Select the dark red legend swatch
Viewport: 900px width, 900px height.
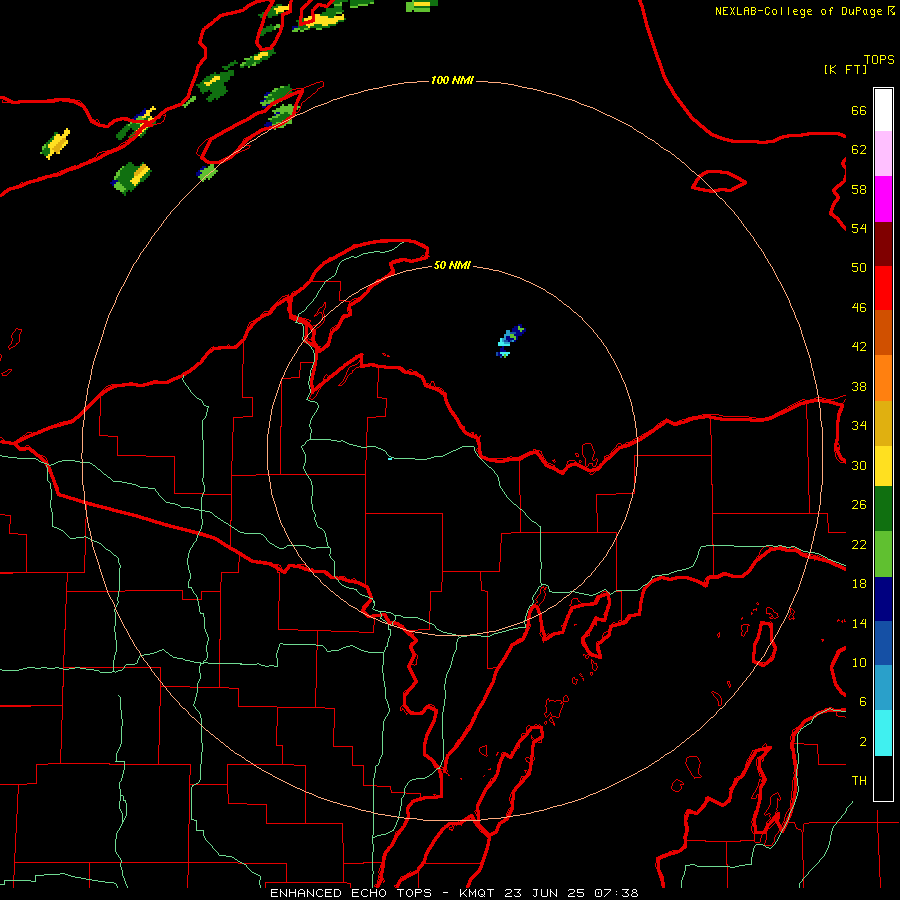point(883,244)
